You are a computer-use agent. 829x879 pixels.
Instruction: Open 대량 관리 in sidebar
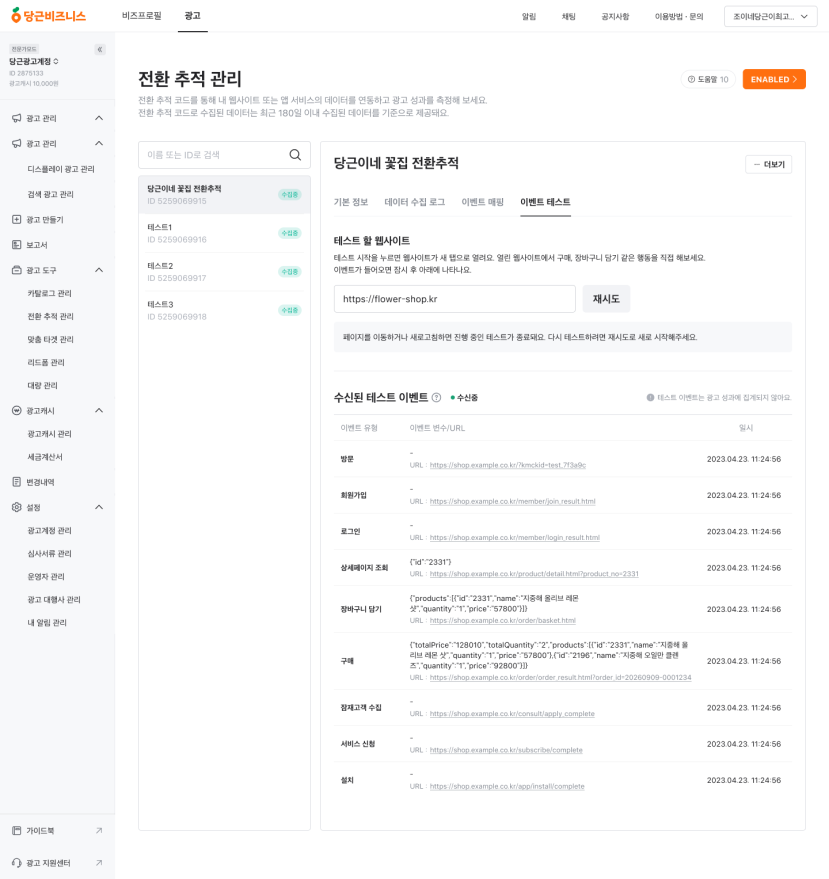coord(43,385)
